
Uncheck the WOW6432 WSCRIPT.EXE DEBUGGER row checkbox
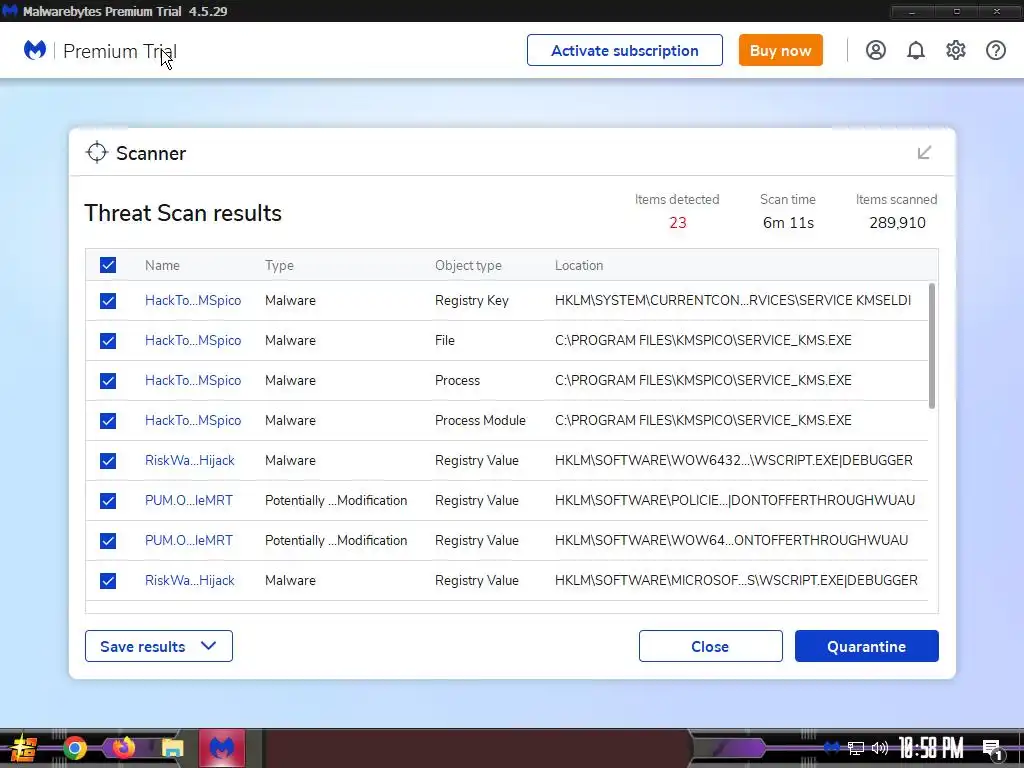[x=108, y=461]
